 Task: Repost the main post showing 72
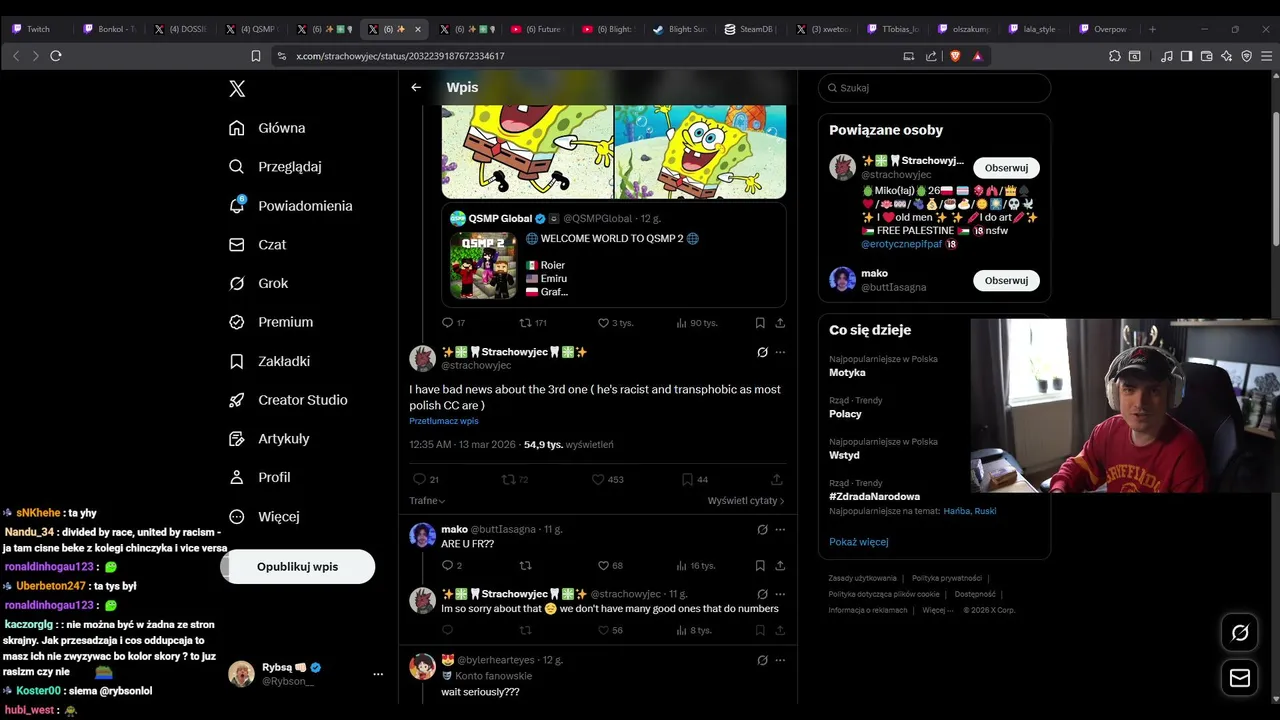point(515,480)
